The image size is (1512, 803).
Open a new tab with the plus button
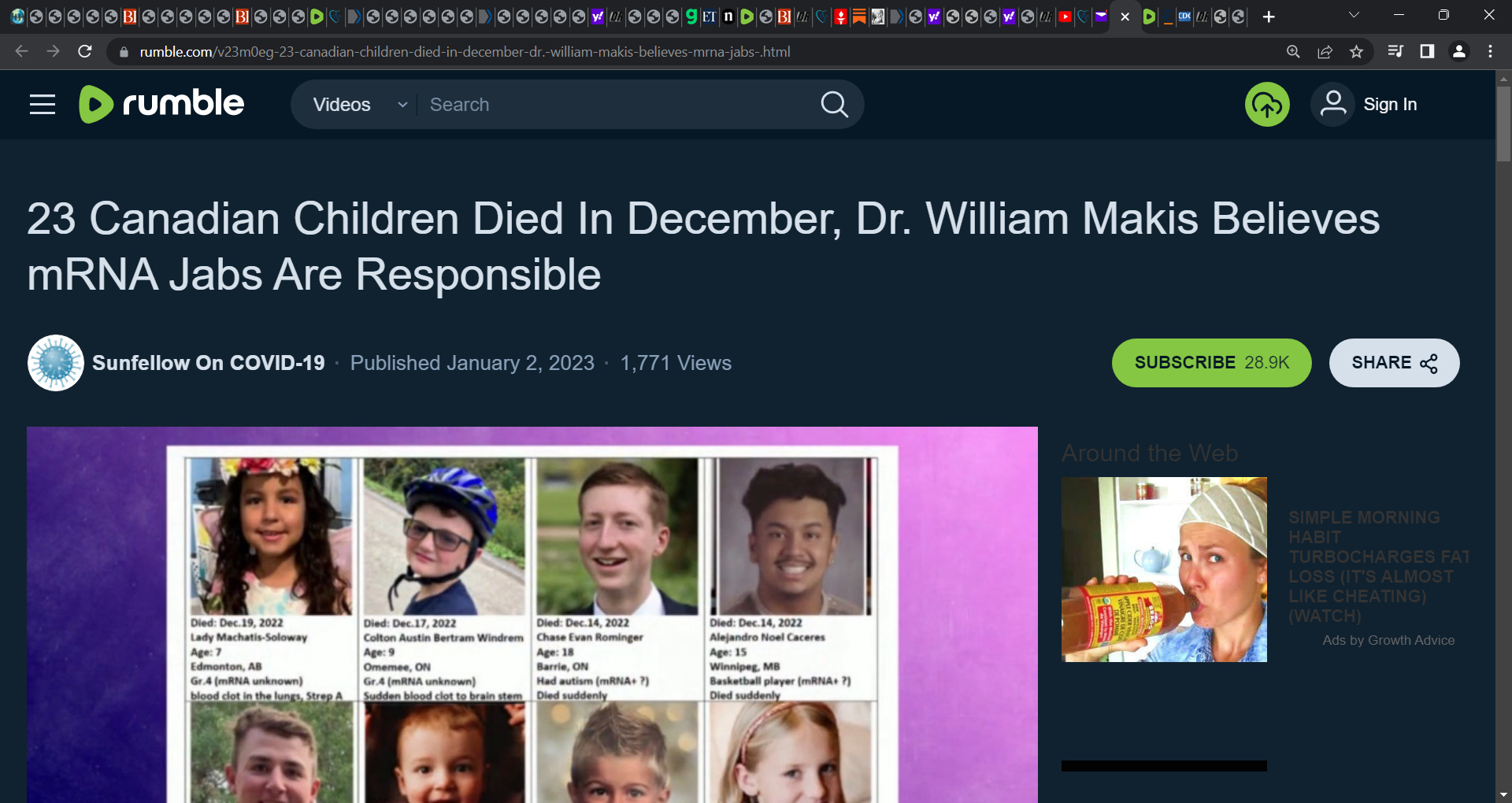(1269, 17)
